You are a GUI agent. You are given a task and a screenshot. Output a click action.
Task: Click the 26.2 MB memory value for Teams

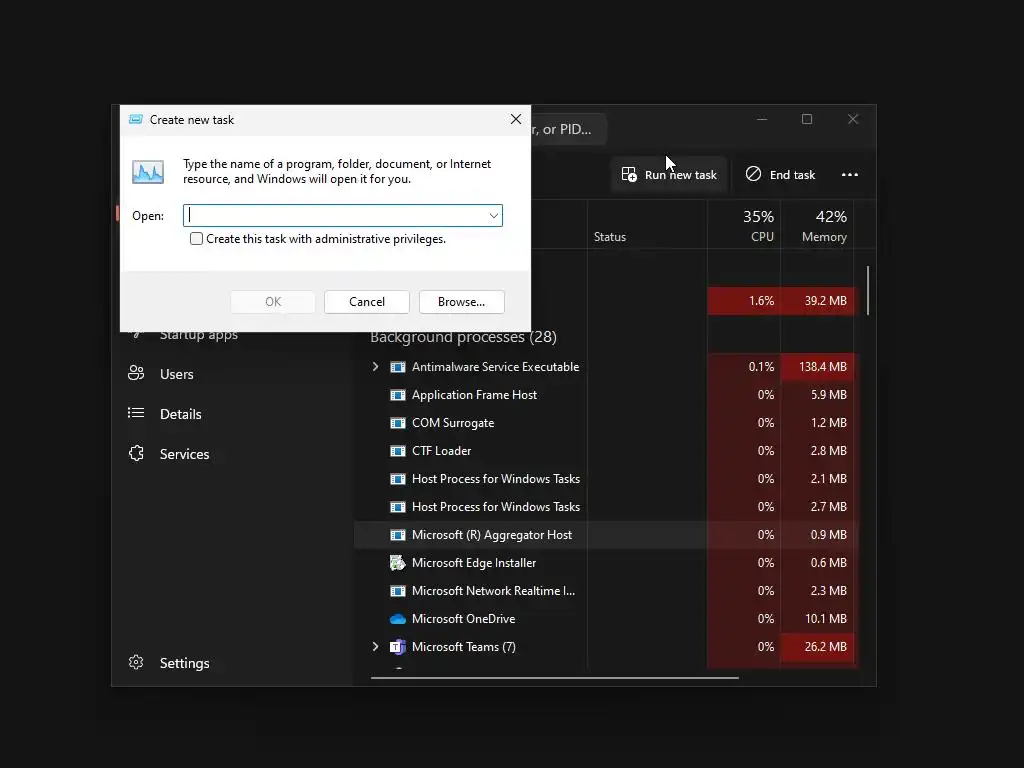(x=825, y=647)
